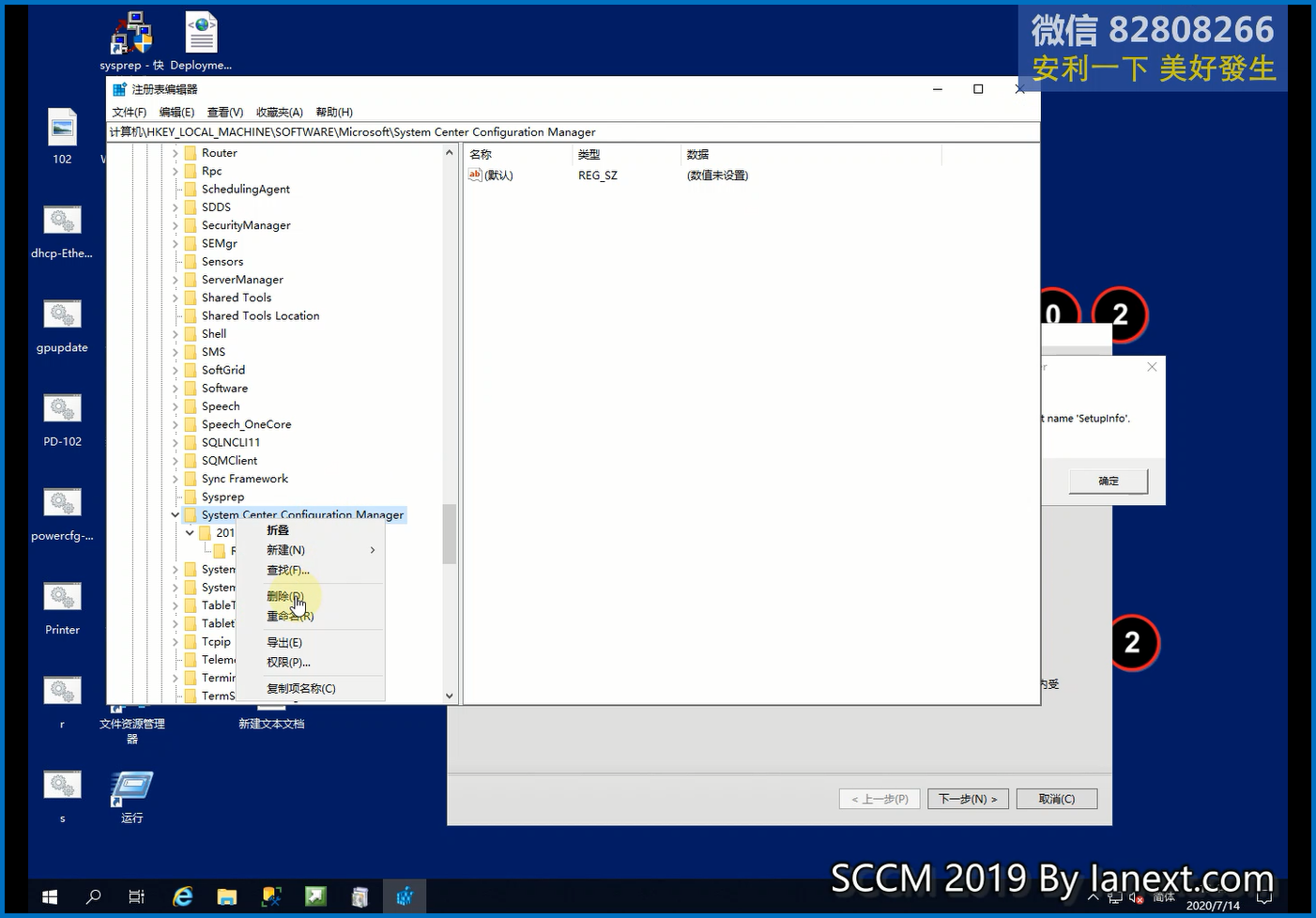Screen dimensions: 1316x918
Task: Click tree pane scroll up arrow
Action: (450, 152)
